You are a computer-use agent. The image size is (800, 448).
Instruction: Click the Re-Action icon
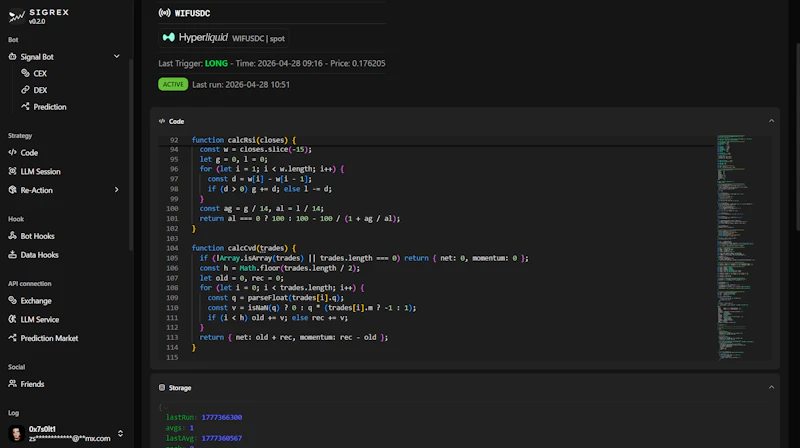click(x=12, y=190)
